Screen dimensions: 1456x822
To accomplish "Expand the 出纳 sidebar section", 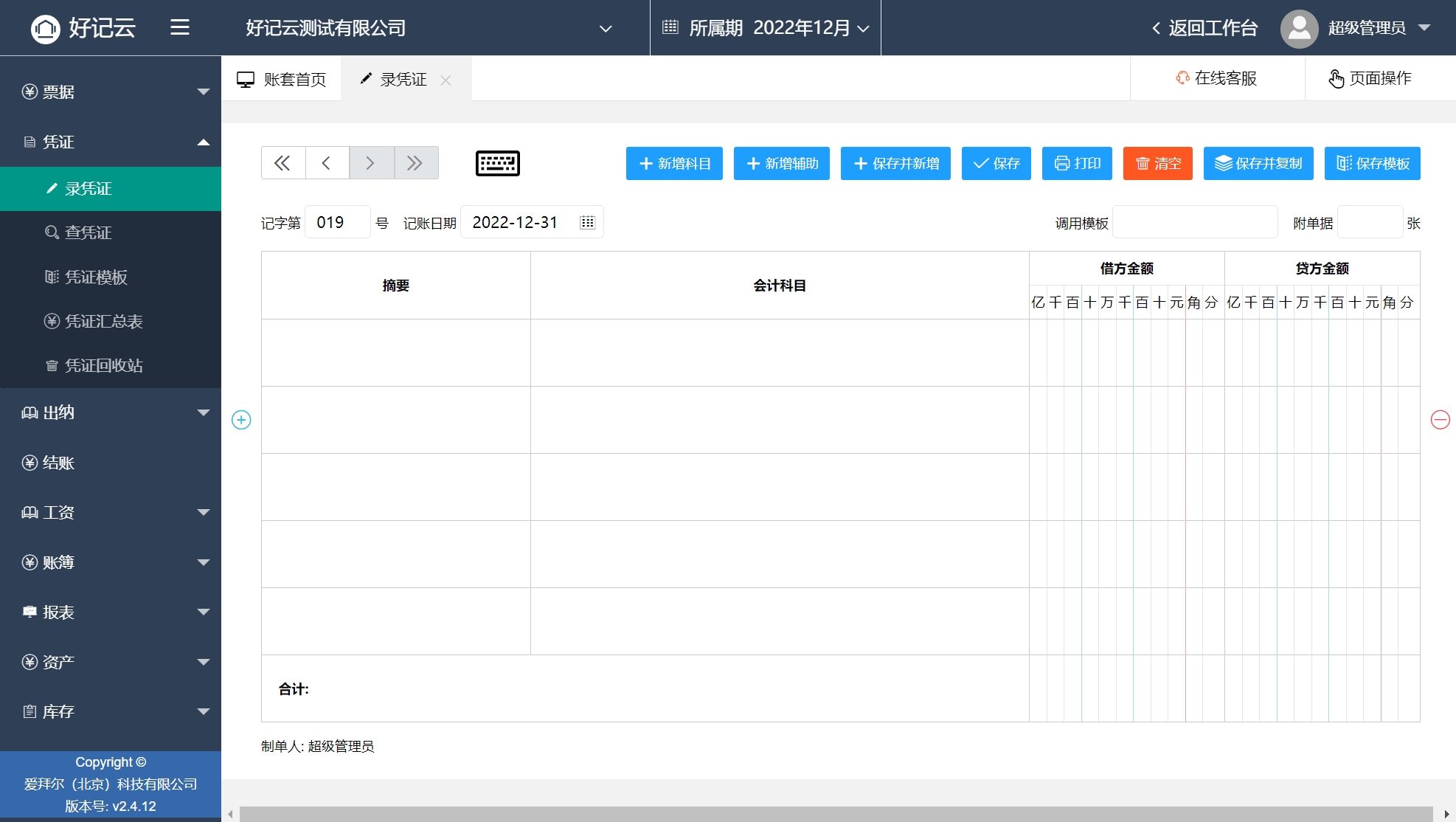I will click(111, 412).
